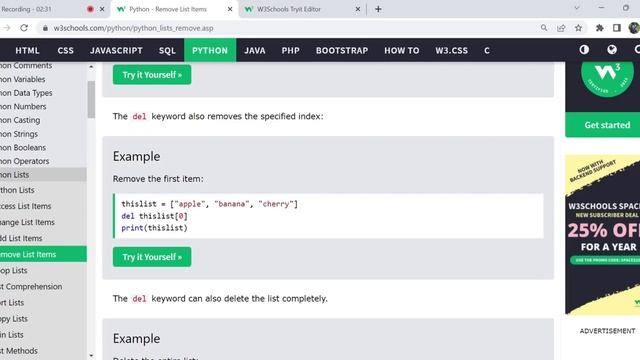Click Try it Yourself under del thislist[0] example
This screenshot has height=360, width=640.
point(152,257)
